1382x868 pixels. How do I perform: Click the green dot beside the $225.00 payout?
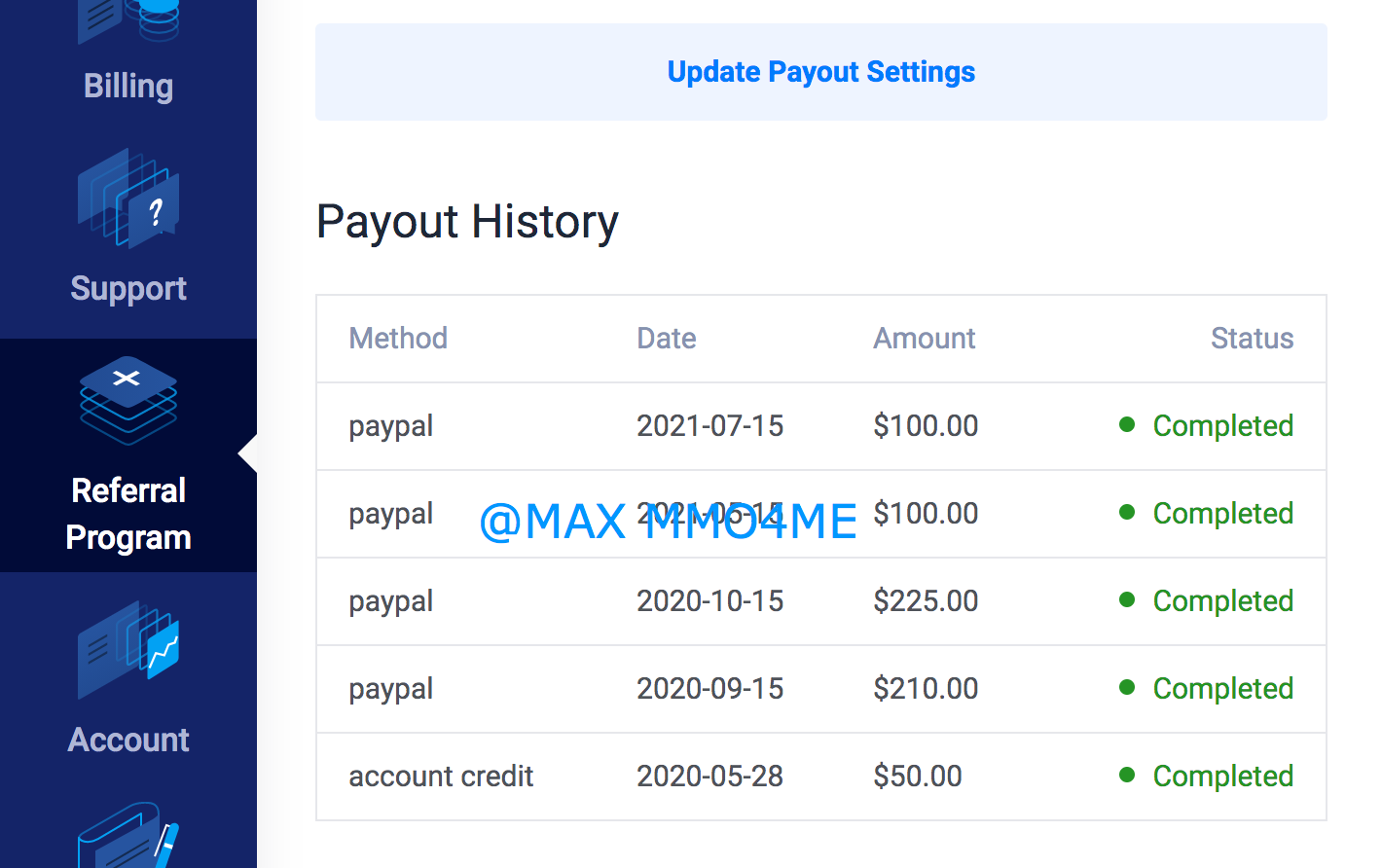tap(1127, 599)
